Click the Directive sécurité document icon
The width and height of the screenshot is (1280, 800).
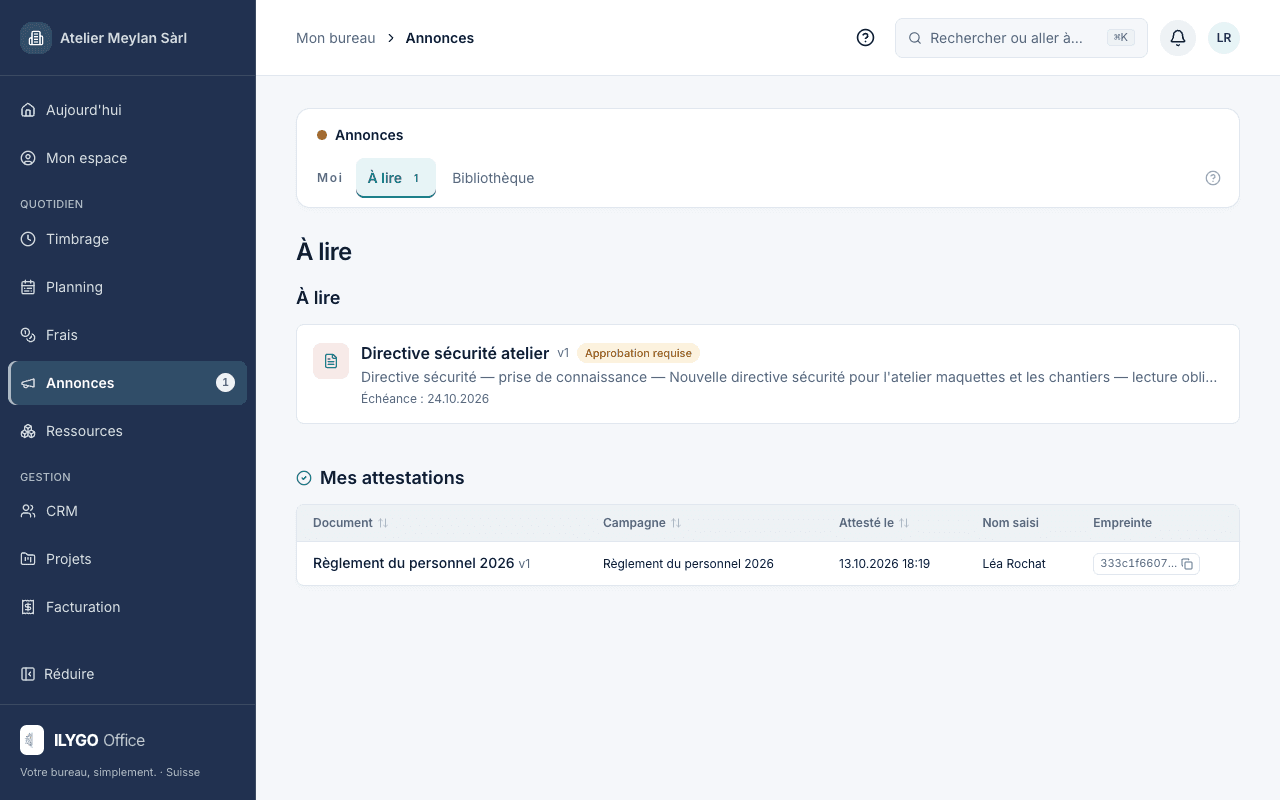click(x=331, y=361)
